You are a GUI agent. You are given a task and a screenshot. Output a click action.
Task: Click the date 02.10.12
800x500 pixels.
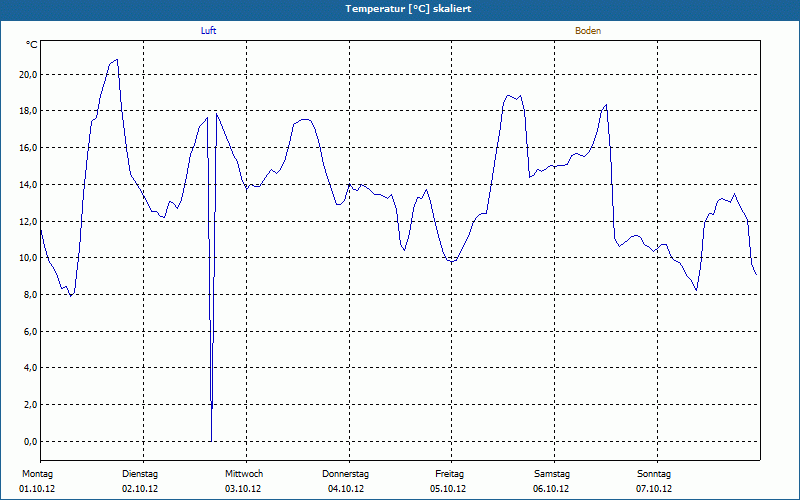click(x=140, y=489)
